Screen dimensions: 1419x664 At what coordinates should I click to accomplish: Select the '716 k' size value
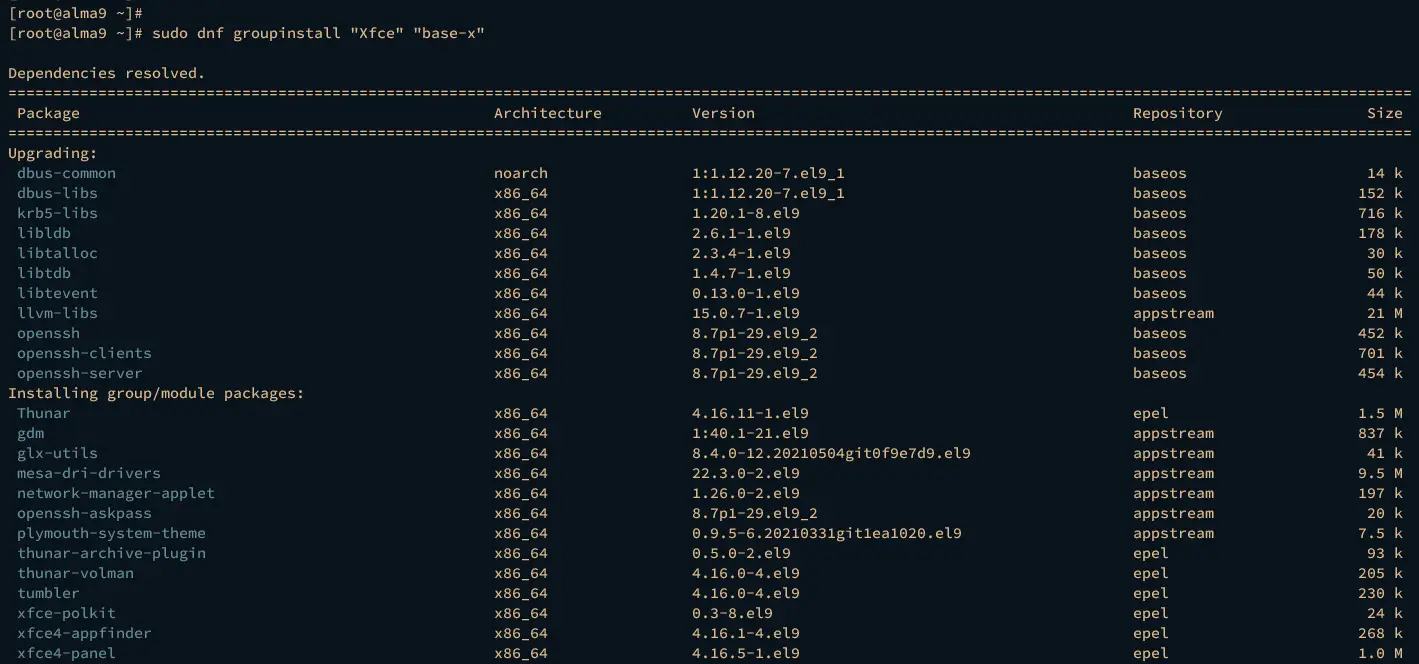[1380, 213]
